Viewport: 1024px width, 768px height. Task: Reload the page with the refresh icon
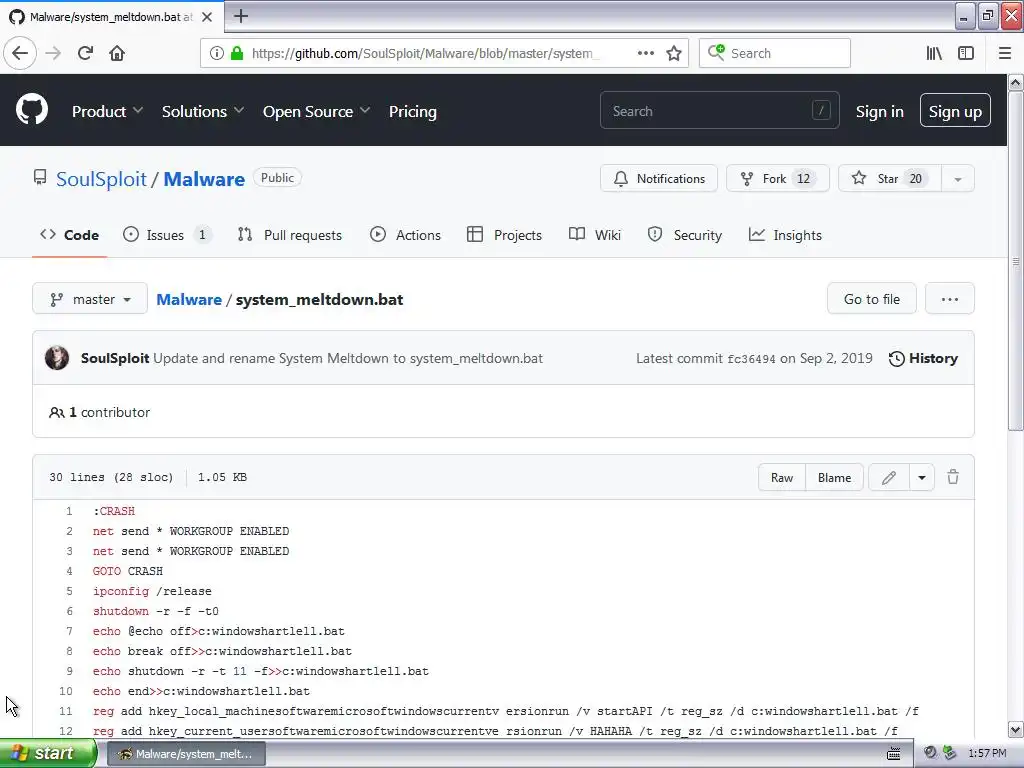pos(85,53)
